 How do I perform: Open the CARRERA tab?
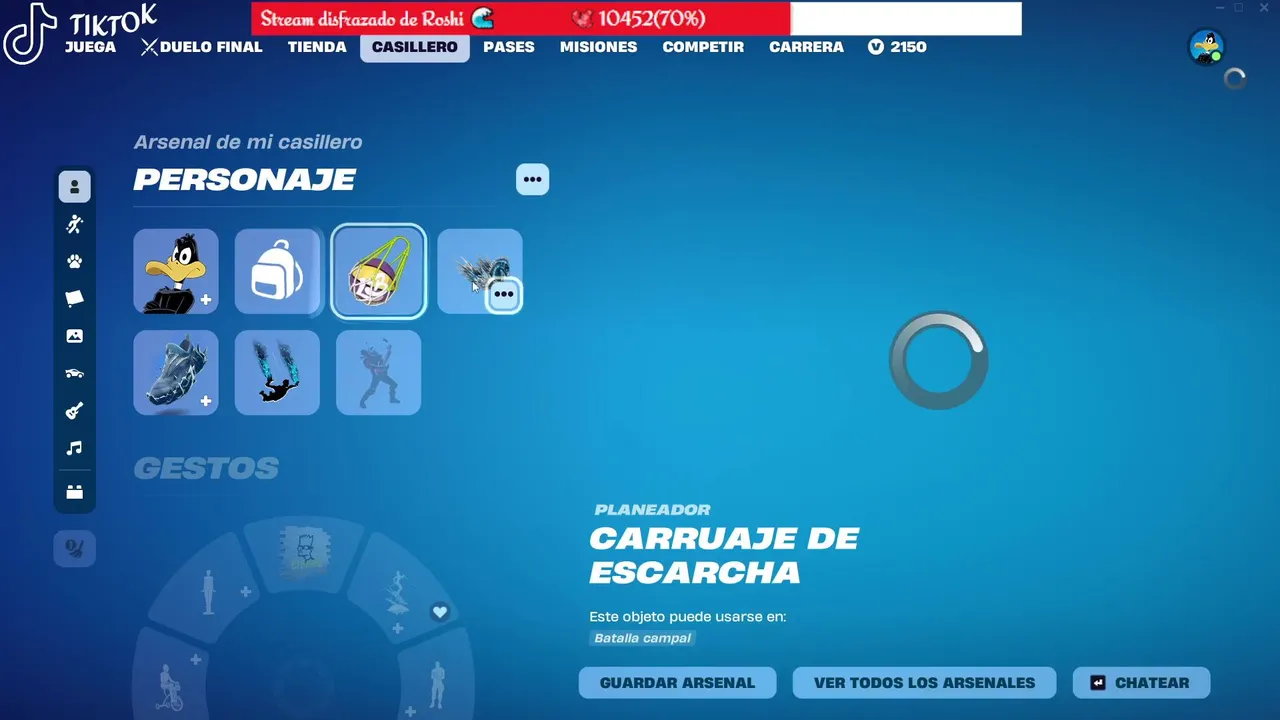pos(806,47)
